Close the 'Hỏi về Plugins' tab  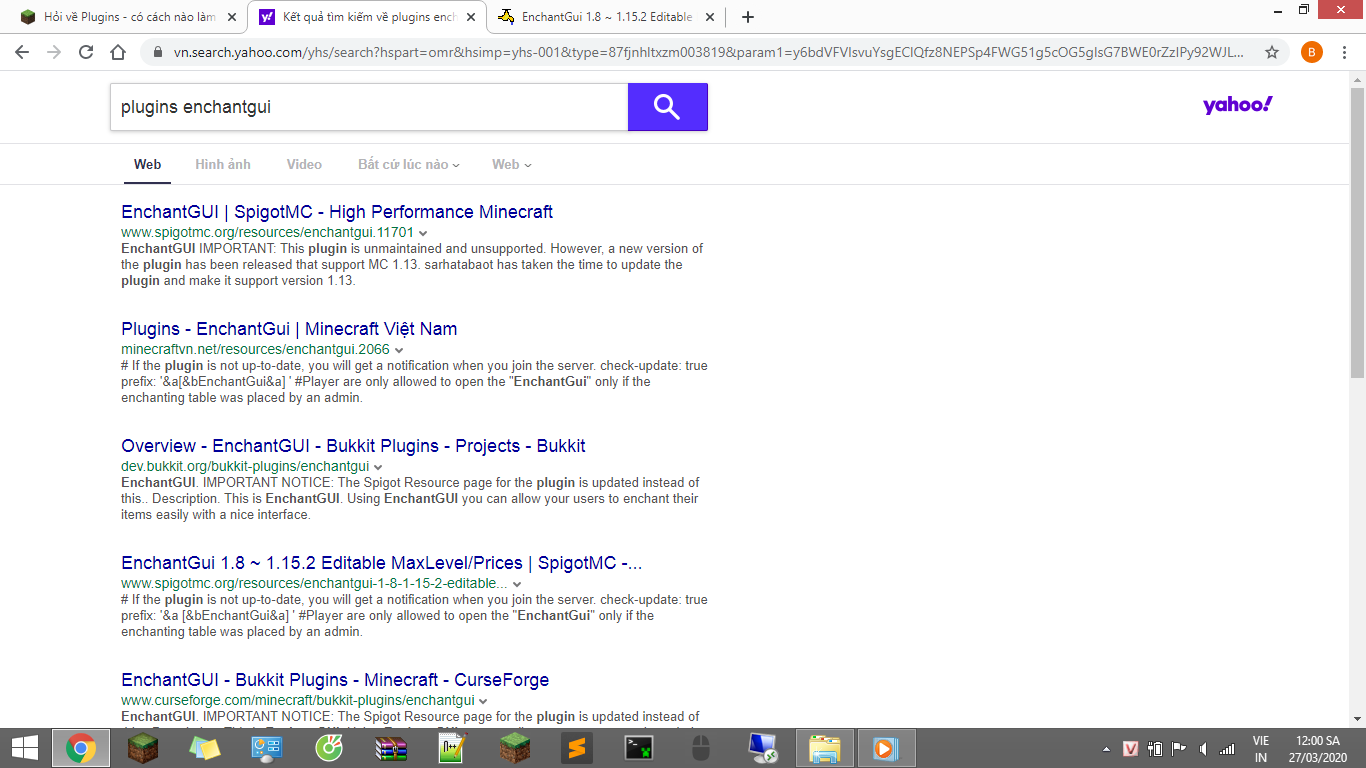tap(231, 17)
